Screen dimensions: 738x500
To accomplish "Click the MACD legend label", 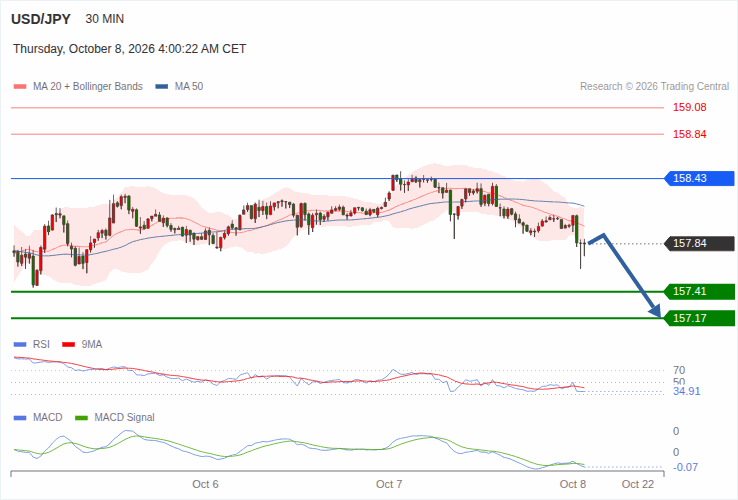I will [x=48, y=418].
